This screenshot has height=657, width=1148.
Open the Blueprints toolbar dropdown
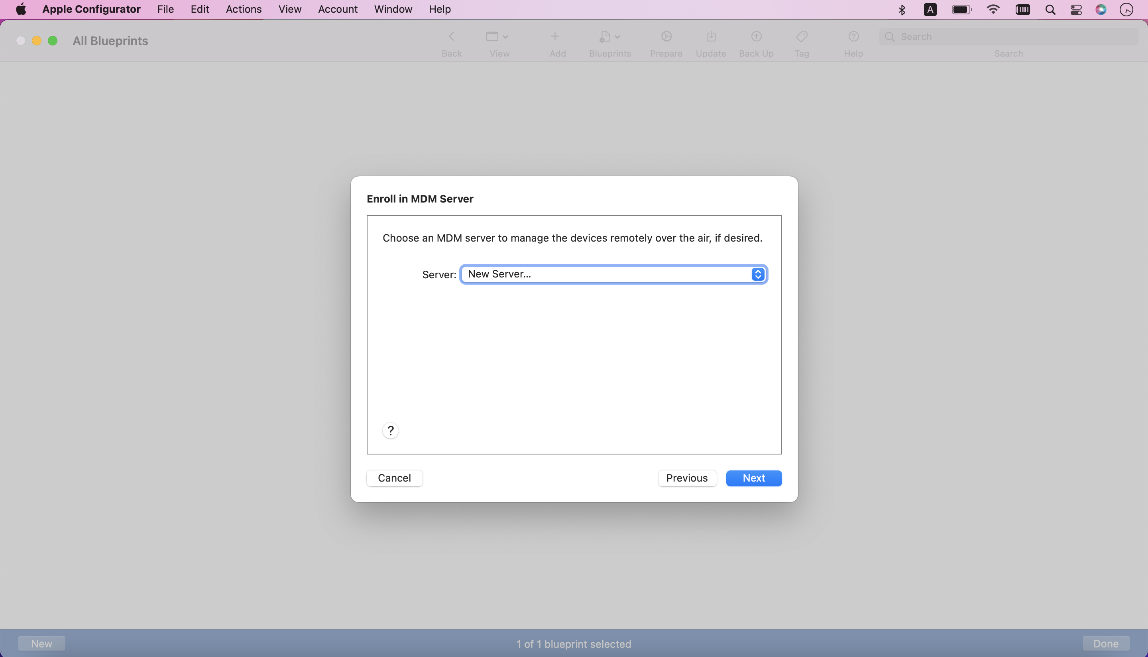click(610, 37)
